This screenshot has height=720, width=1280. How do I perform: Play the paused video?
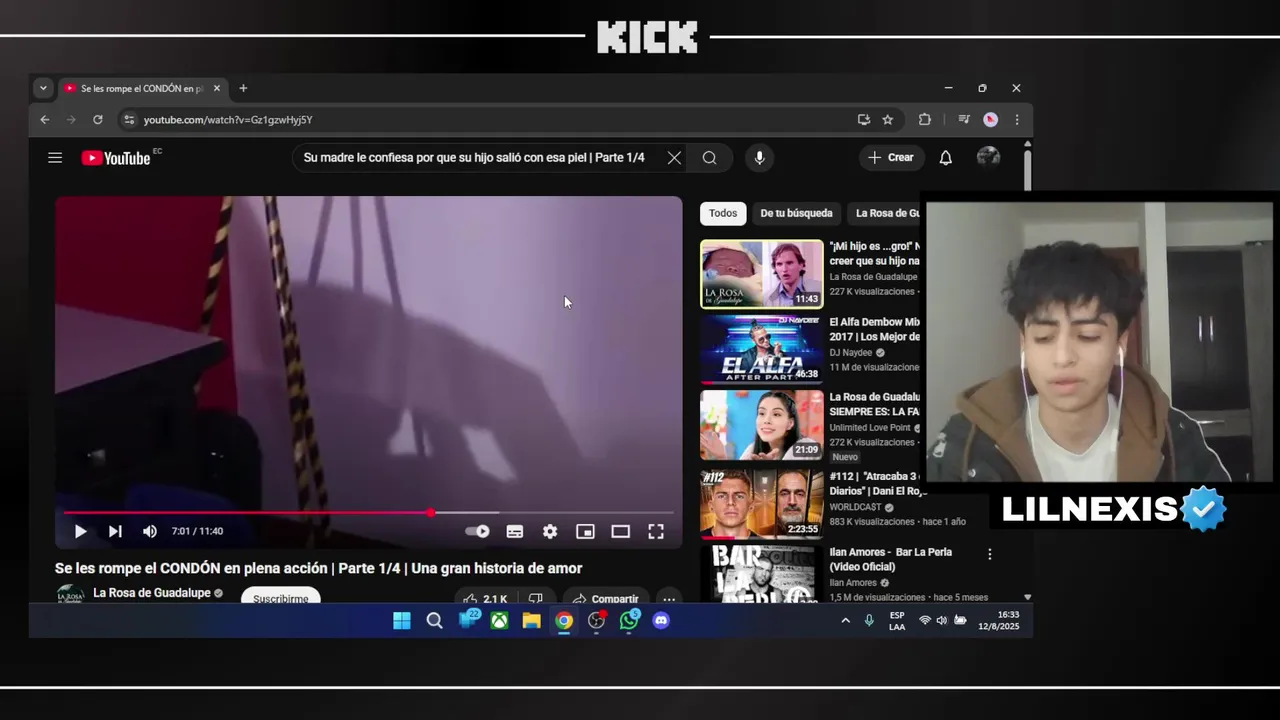point(81,532)
